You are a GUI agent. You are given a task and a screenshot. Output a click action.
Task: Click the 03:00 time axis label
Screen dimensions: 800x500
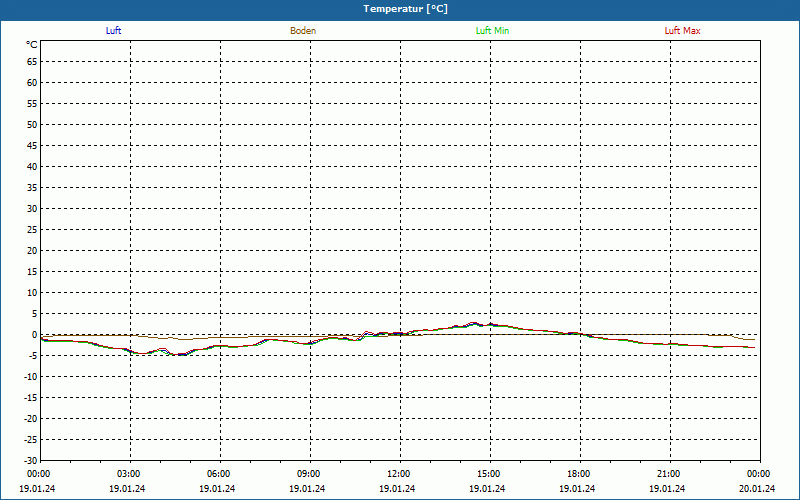[x=129, y=474]
